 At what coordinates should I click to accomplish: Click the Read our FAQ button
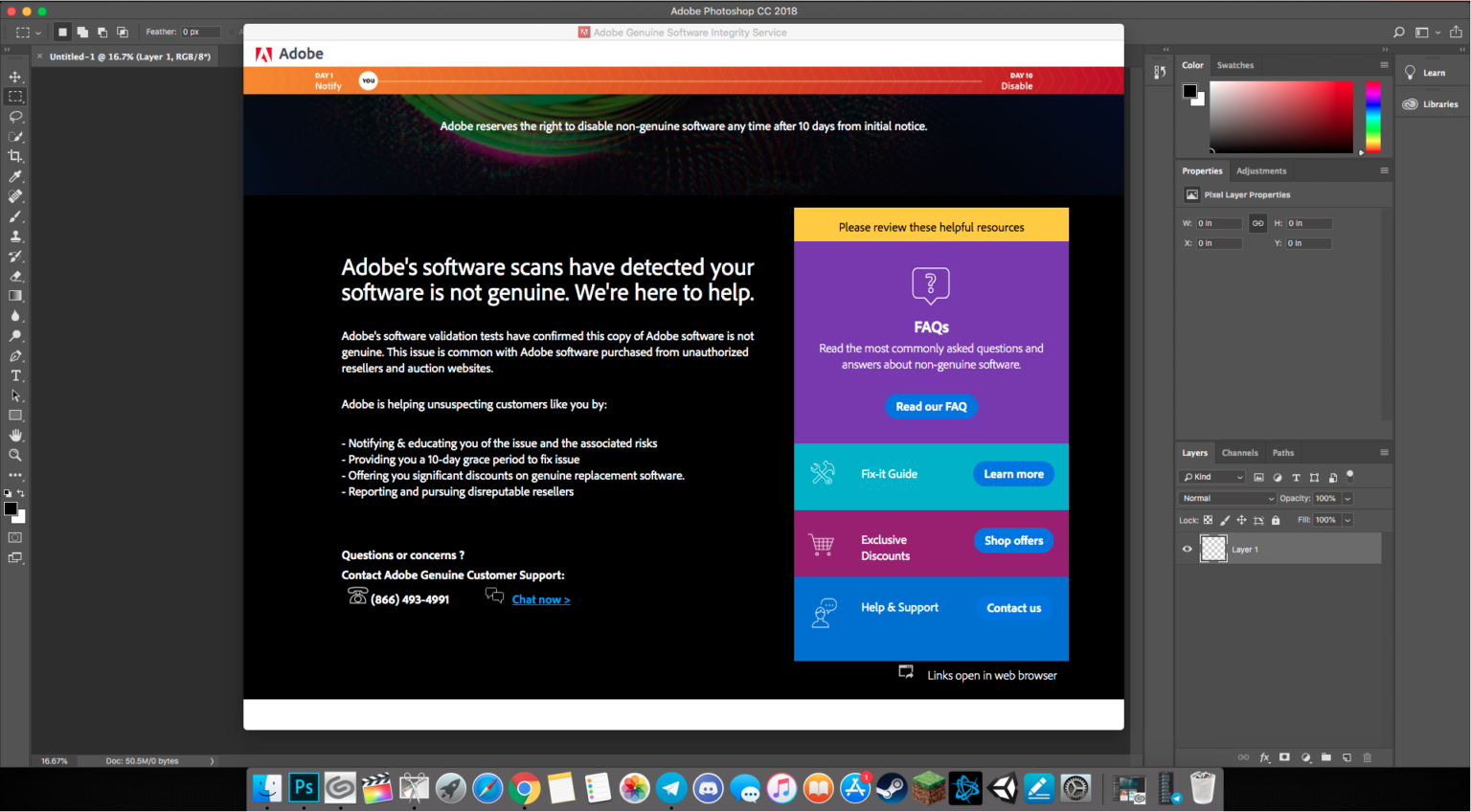pos(931,407)
